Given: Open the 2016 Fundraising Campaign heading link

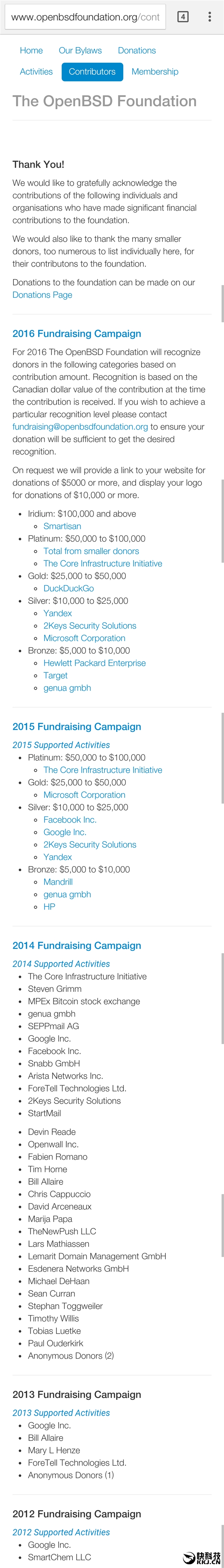Looking at the screenshot, I should (x=77, y=334).
